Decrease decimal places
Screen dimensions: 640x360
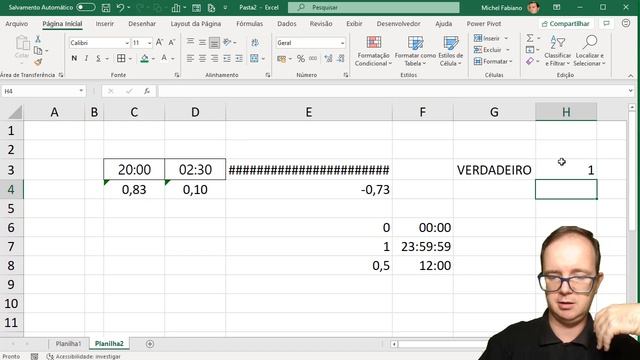pyautogui.click(x=341, y=59)
